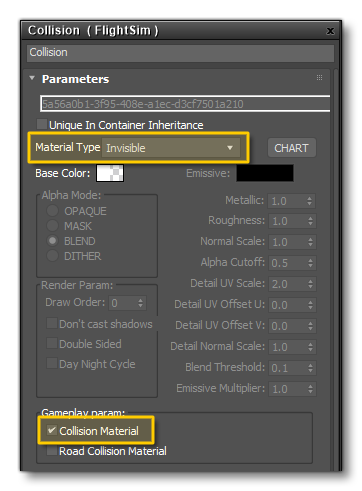The height and width of the screenshot is (491, 362).
Task: Click the Emissive Multiplier spinner arrows
Action: 310,389
